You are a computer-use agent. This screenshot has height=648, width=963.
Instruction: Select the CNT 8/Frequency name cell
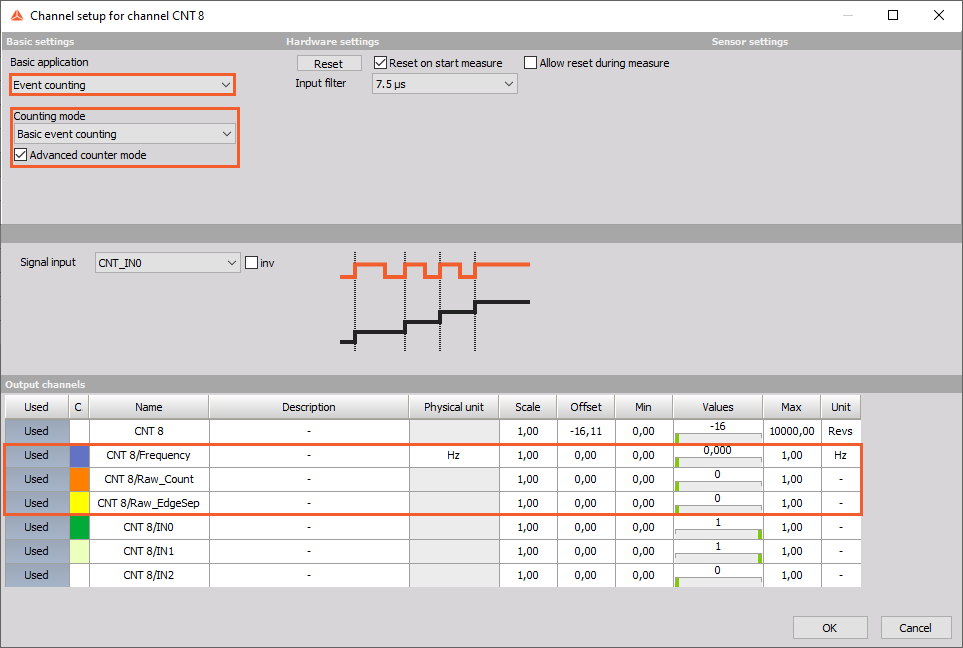[x=149, y=455]
